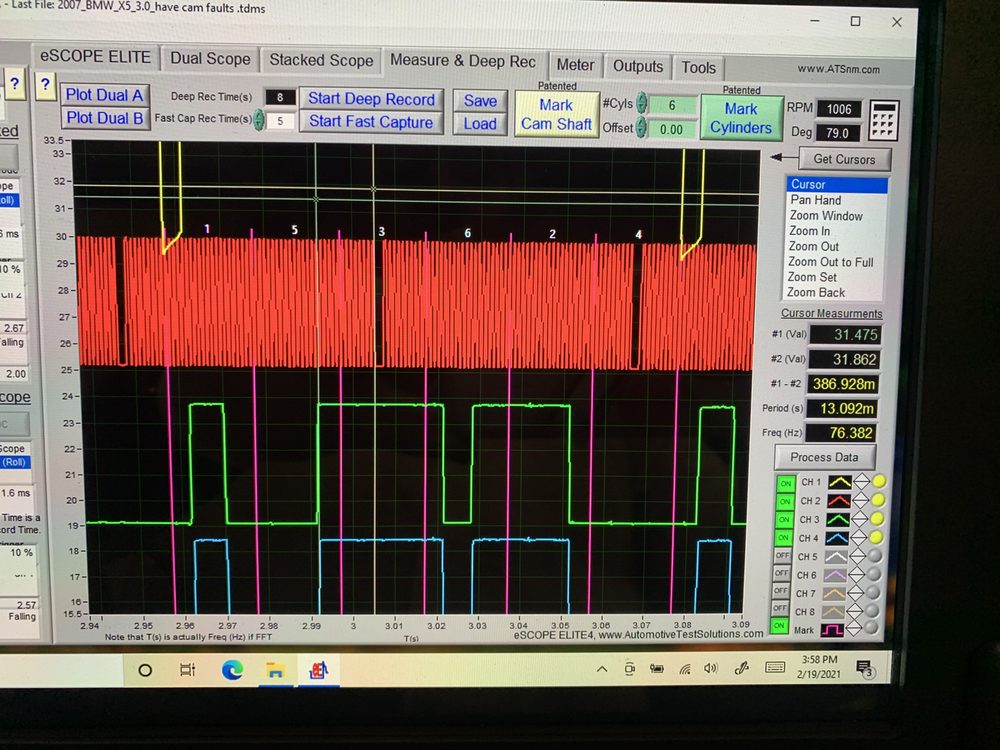Click the CH 1 yellow waveform icon

[839, 482]
